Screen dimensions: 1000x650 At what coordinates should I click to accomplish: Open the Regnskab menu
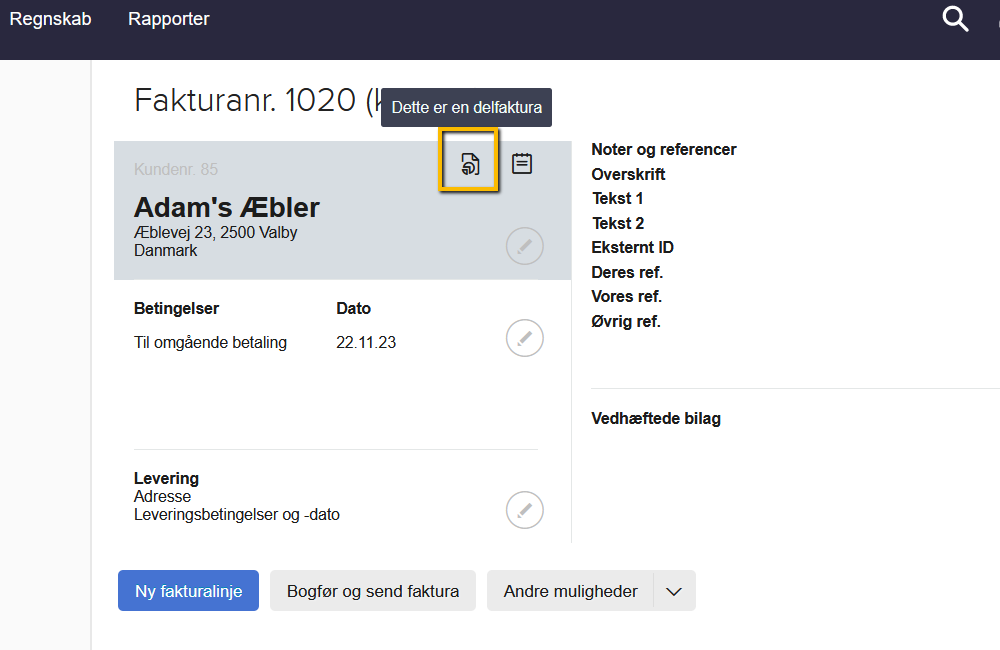coord(50,18)
